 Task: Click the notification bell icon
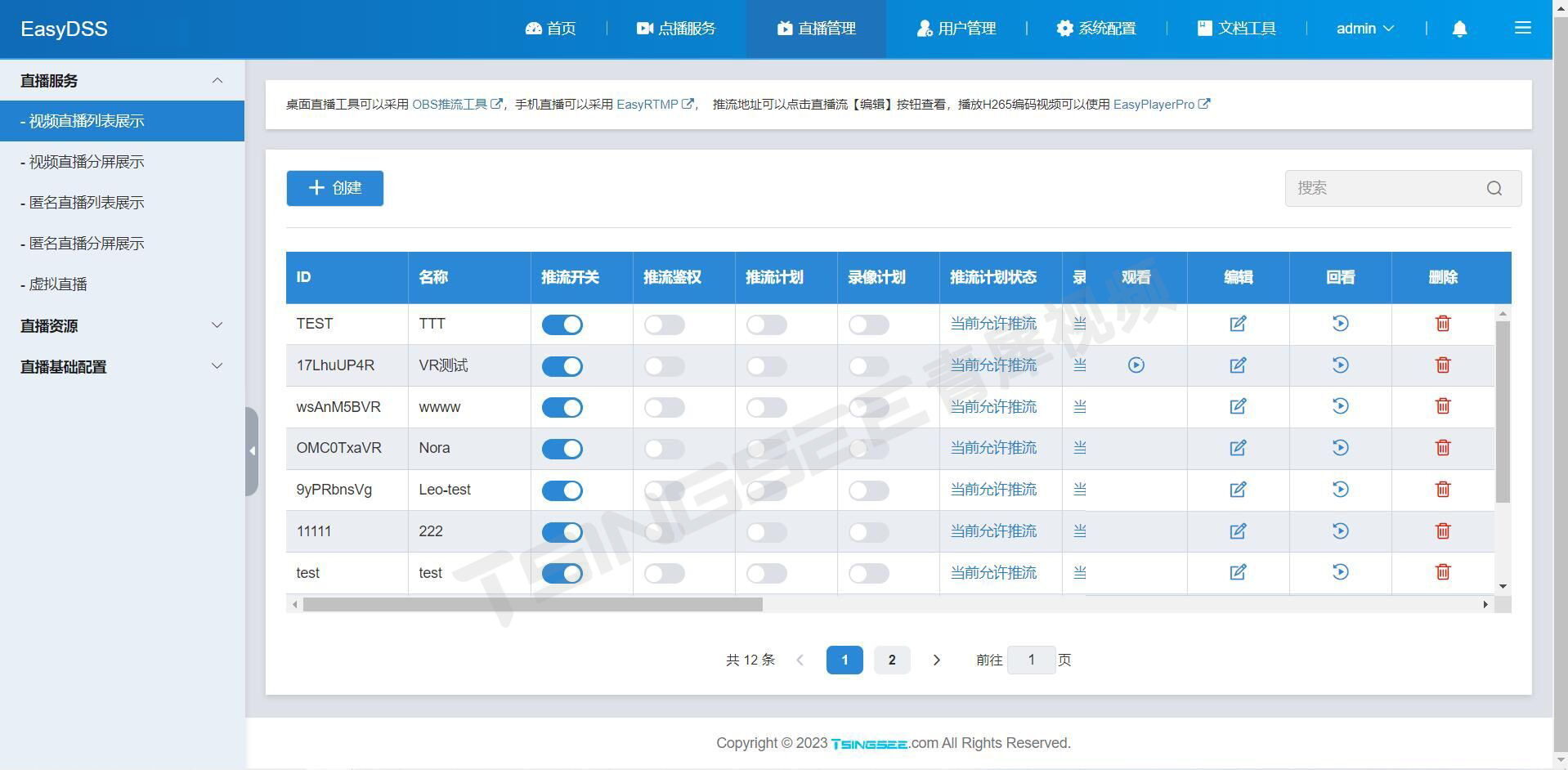click(1459, 29)
